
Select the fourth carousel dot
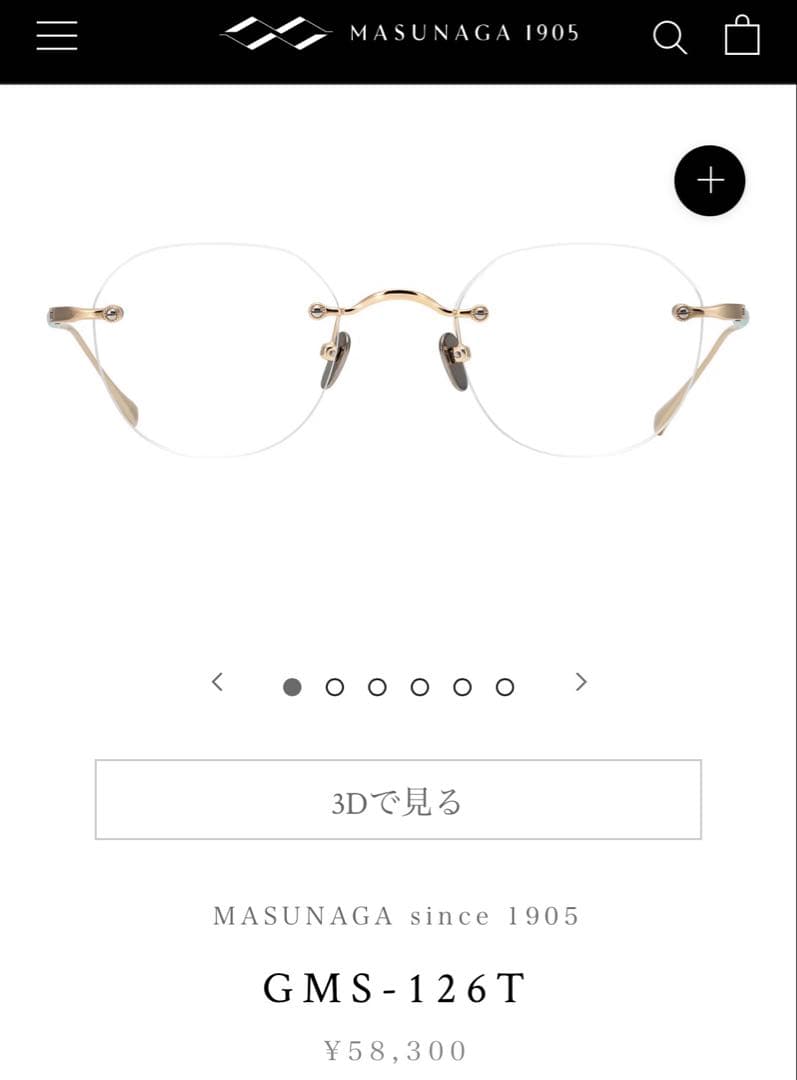(x=420, y=687)
